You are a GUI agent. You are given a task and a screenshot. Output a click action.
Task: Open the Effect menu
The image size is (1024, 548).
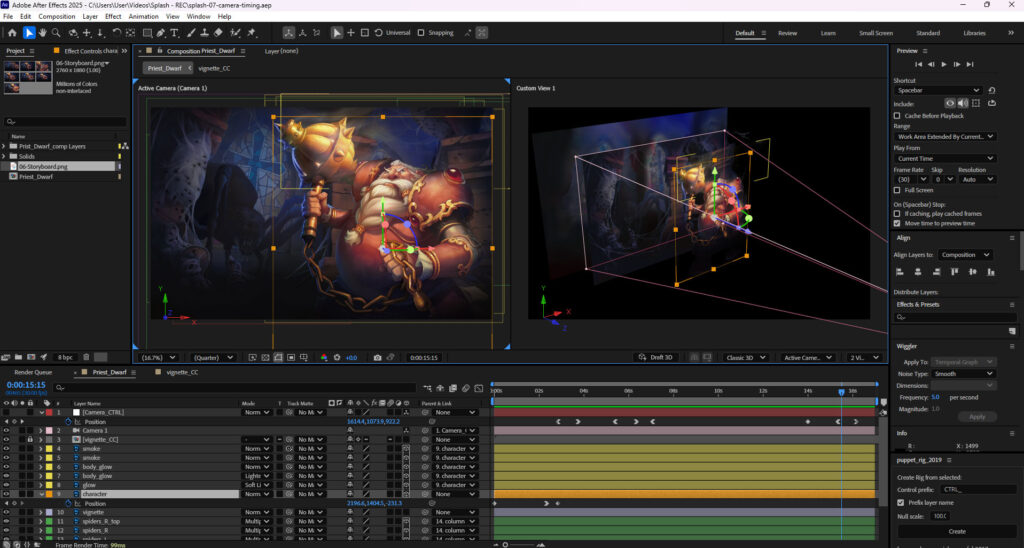coord(113,16)
